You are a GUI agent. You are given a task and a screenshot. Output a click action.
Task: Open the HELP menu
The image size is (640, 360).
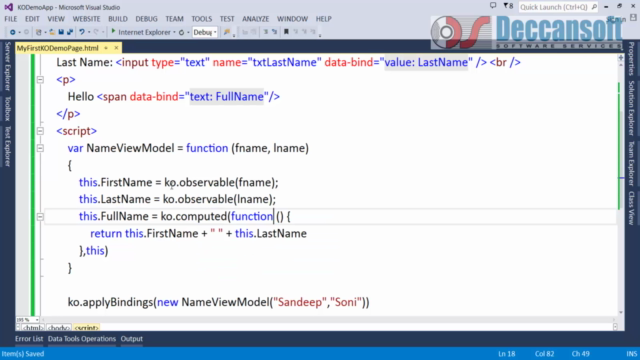pos(323,19)
